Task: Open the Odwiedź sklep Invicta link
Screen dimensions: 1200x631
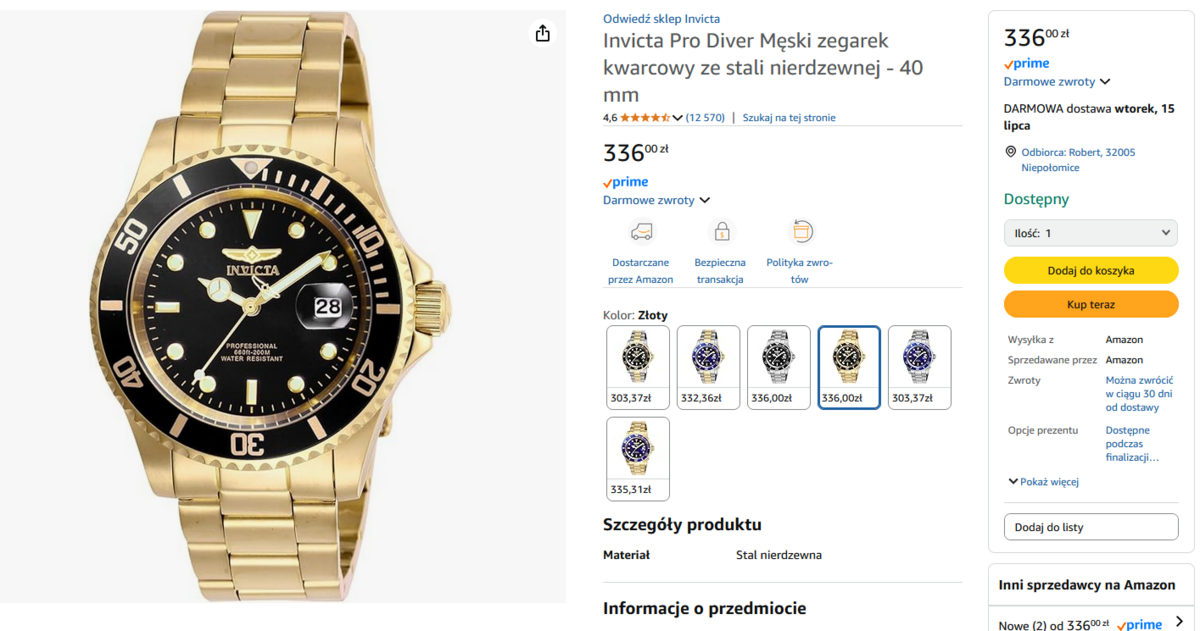Action: pos(661,19)
